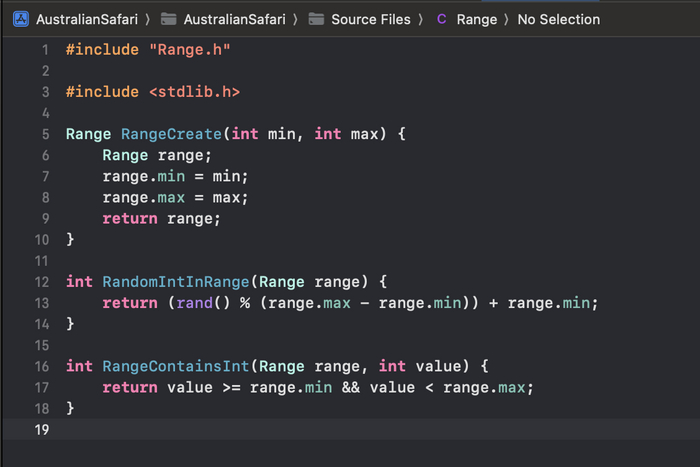
Task: Click the Source Files folder icon
Action: coord(316,19)
